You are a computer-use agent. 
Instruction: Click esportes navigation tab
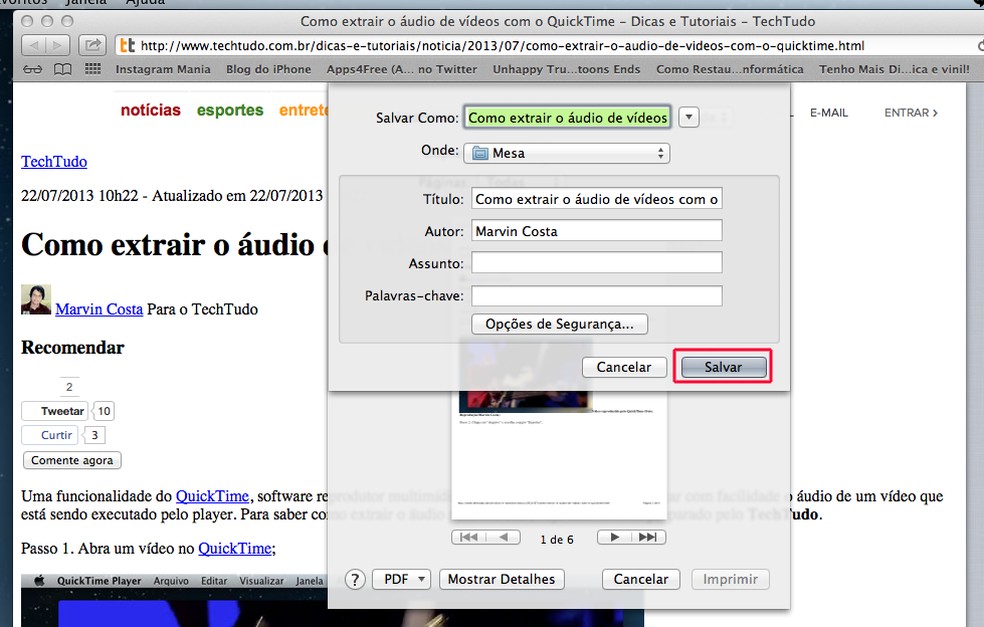point(230,110)
